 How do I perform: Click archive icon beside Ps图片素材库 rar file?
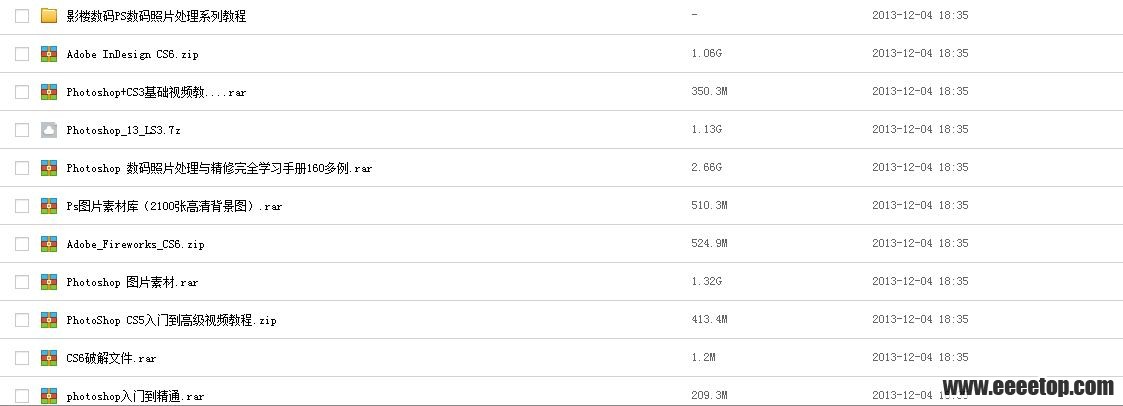click(49, 206)
